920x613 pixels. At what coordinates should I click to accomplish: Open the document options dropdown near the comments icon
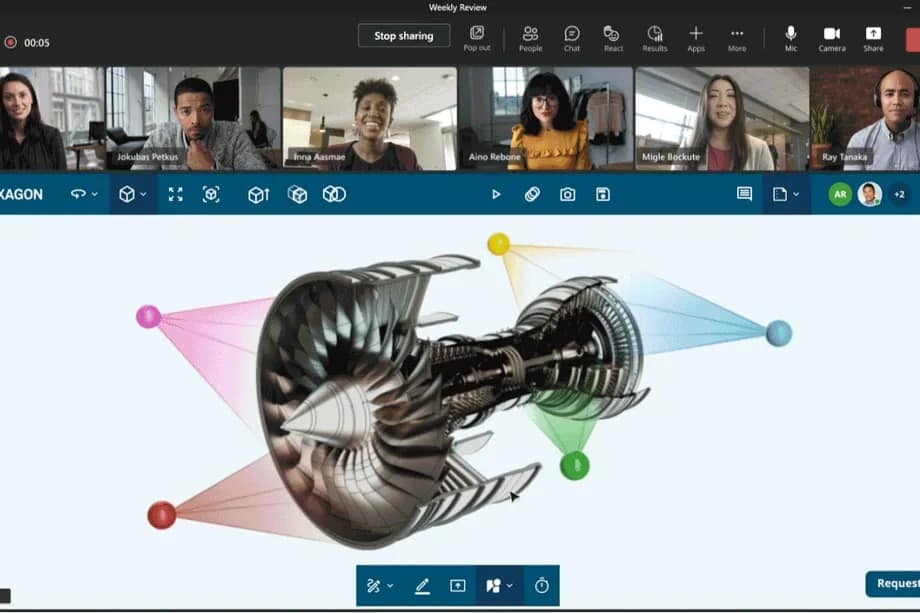(797, 194)
